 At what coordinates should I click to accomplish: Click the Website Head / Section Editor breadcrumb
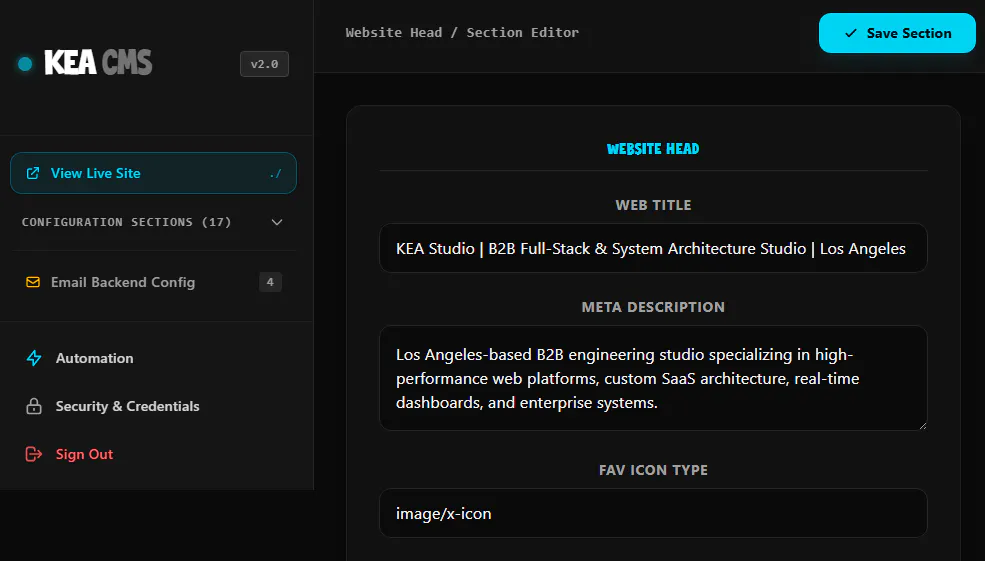(x=462, y=33)
